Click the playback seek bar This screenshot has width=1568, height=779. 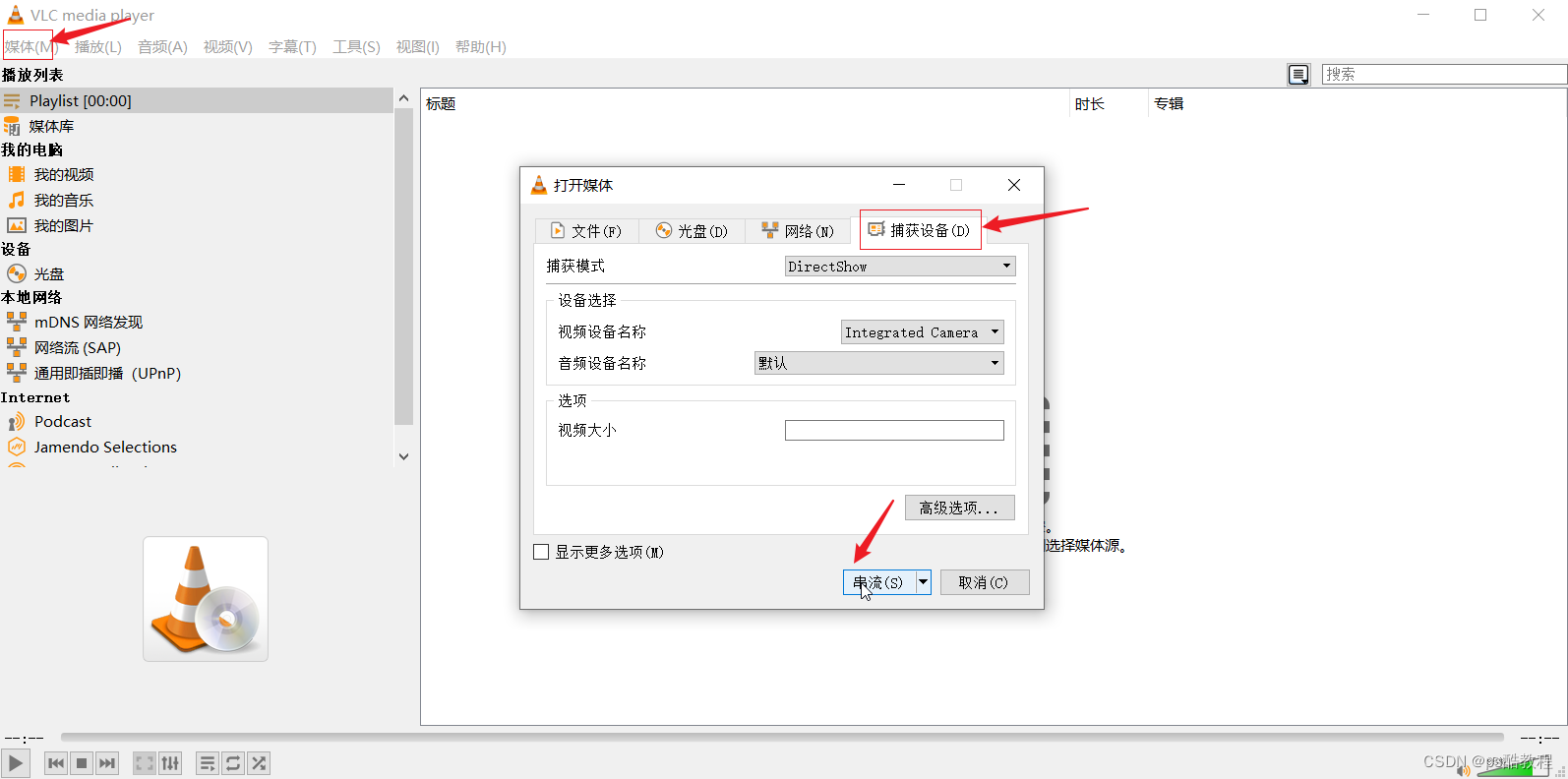(782, 737)
